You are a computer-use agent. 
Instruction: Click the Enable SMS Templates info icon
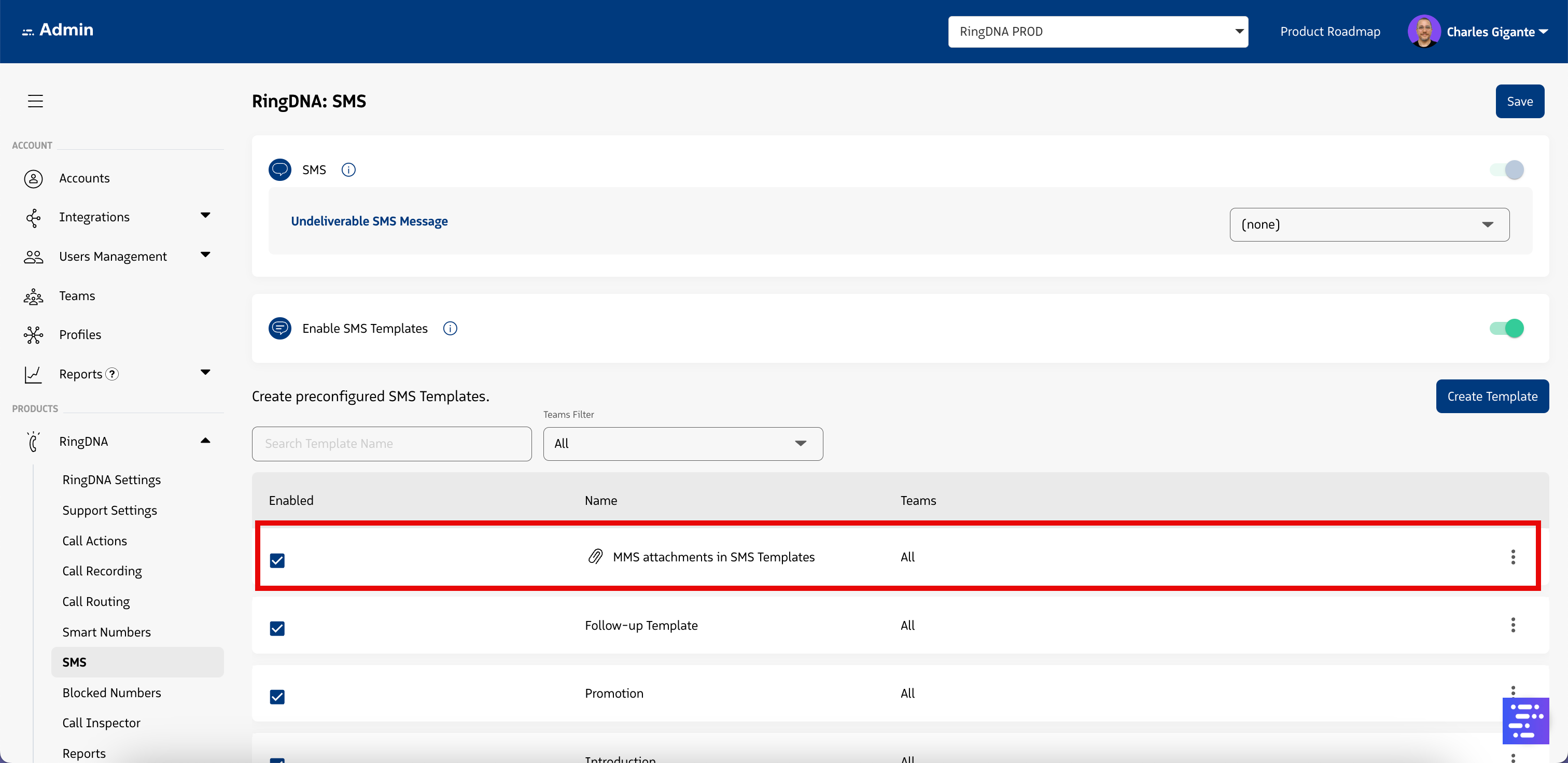450,329
